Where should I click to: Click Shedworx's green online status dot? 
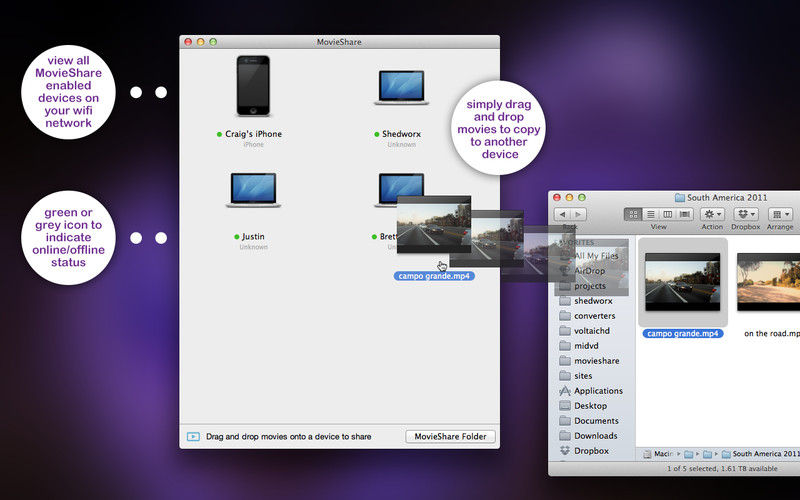coord(377,134)
